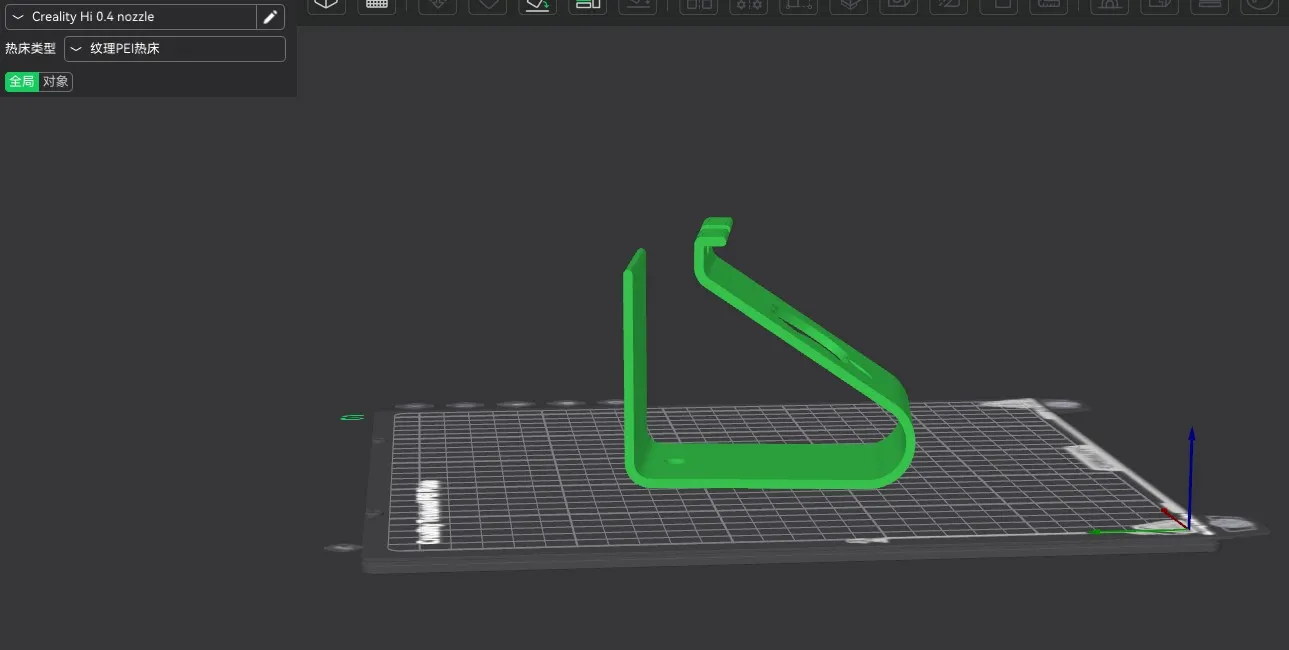Click the cube-shaped Add model icon

tap(326, 5)
